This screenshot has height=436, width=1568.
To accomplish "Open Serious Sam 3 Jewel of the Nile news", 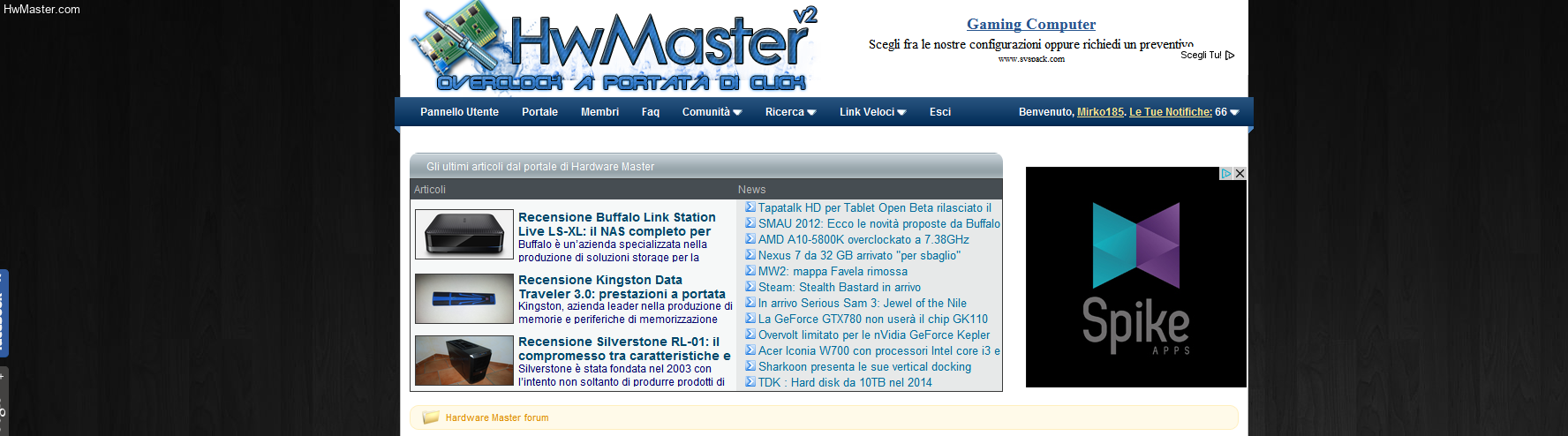I will pos(863,303).
